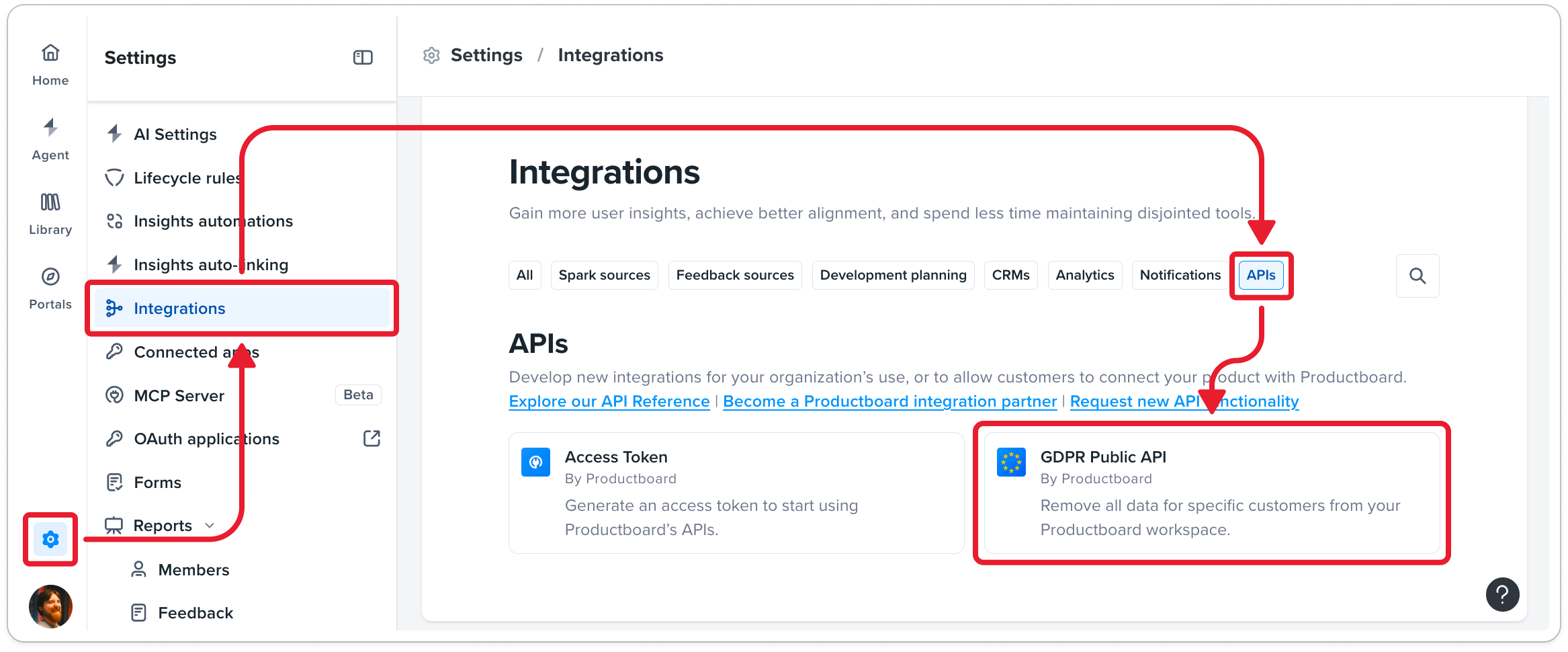Select the Notifications filter tab
Viewport: 1568px width, 652px height.
pyautogui.click(x=1180, y=276)
